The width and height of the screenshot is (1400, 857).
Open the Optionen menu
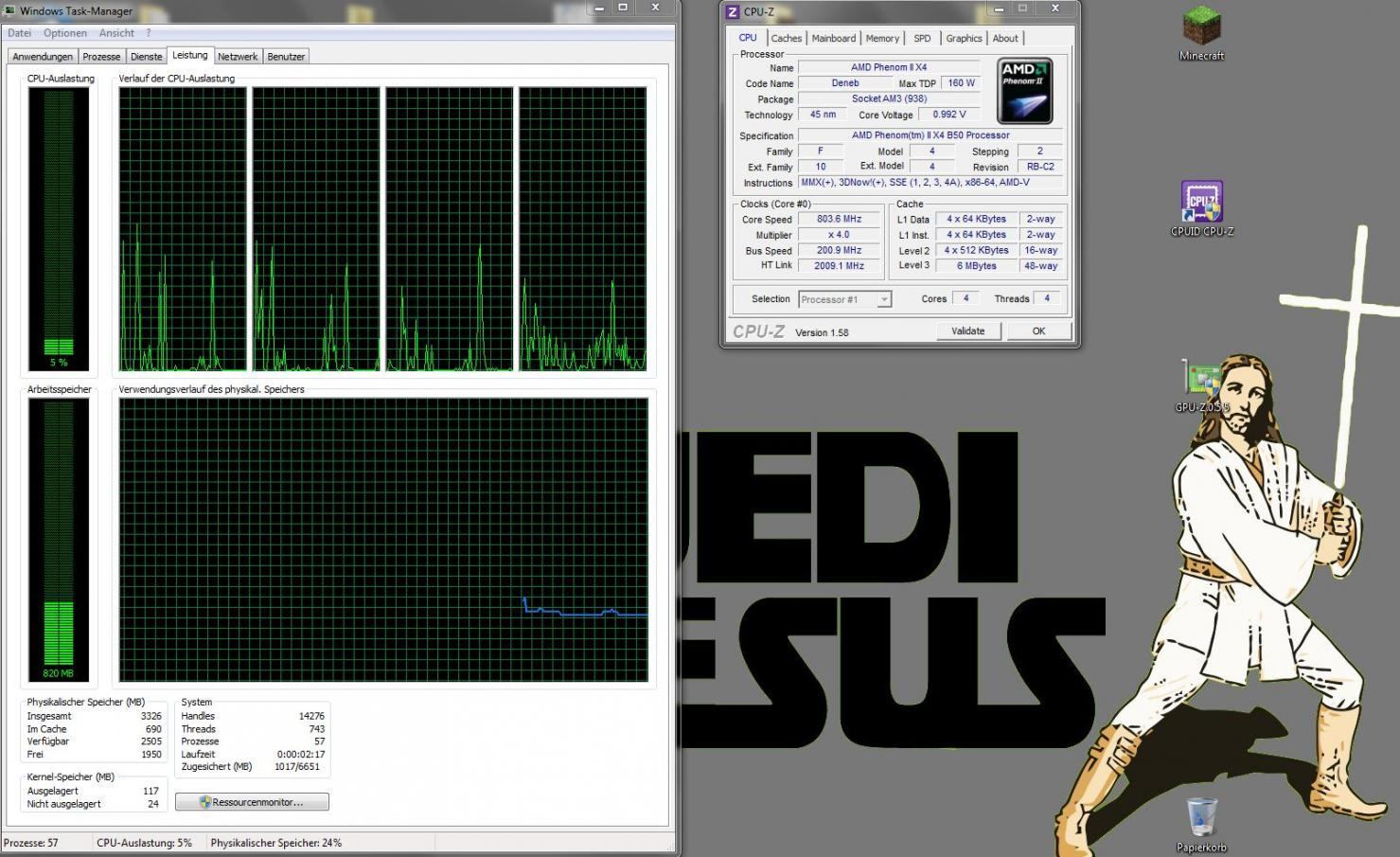(x=65, y=33)
